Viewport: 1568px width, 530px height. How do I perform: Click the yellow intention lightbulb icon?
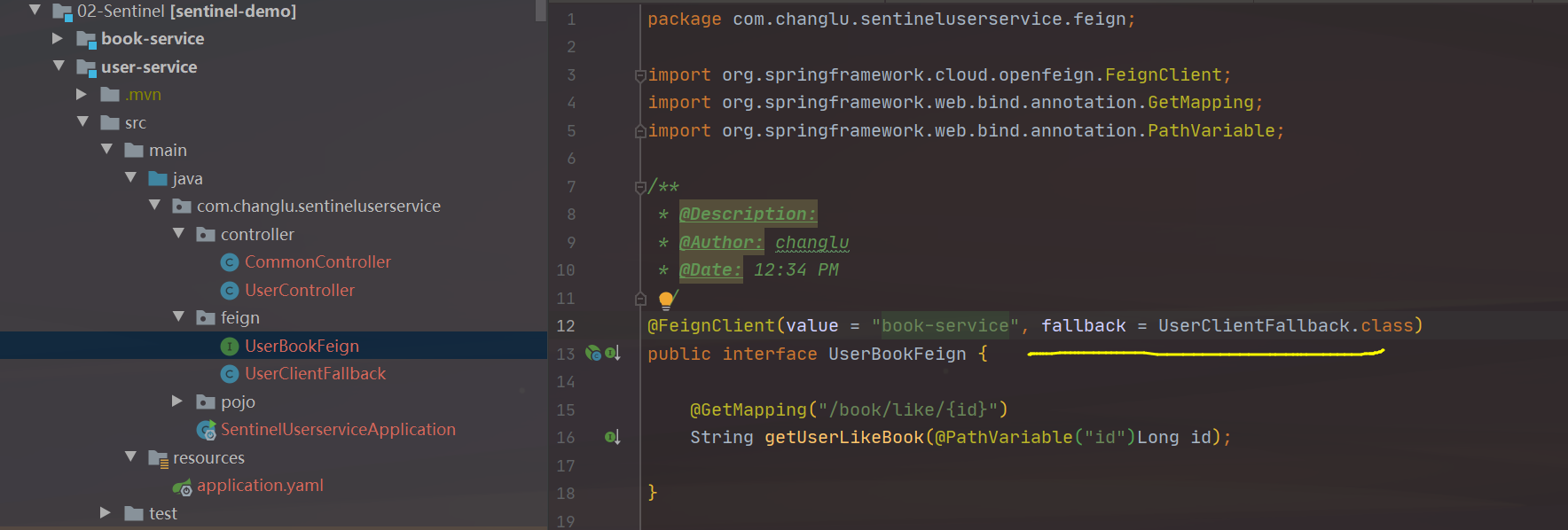[x=667, y=300]
